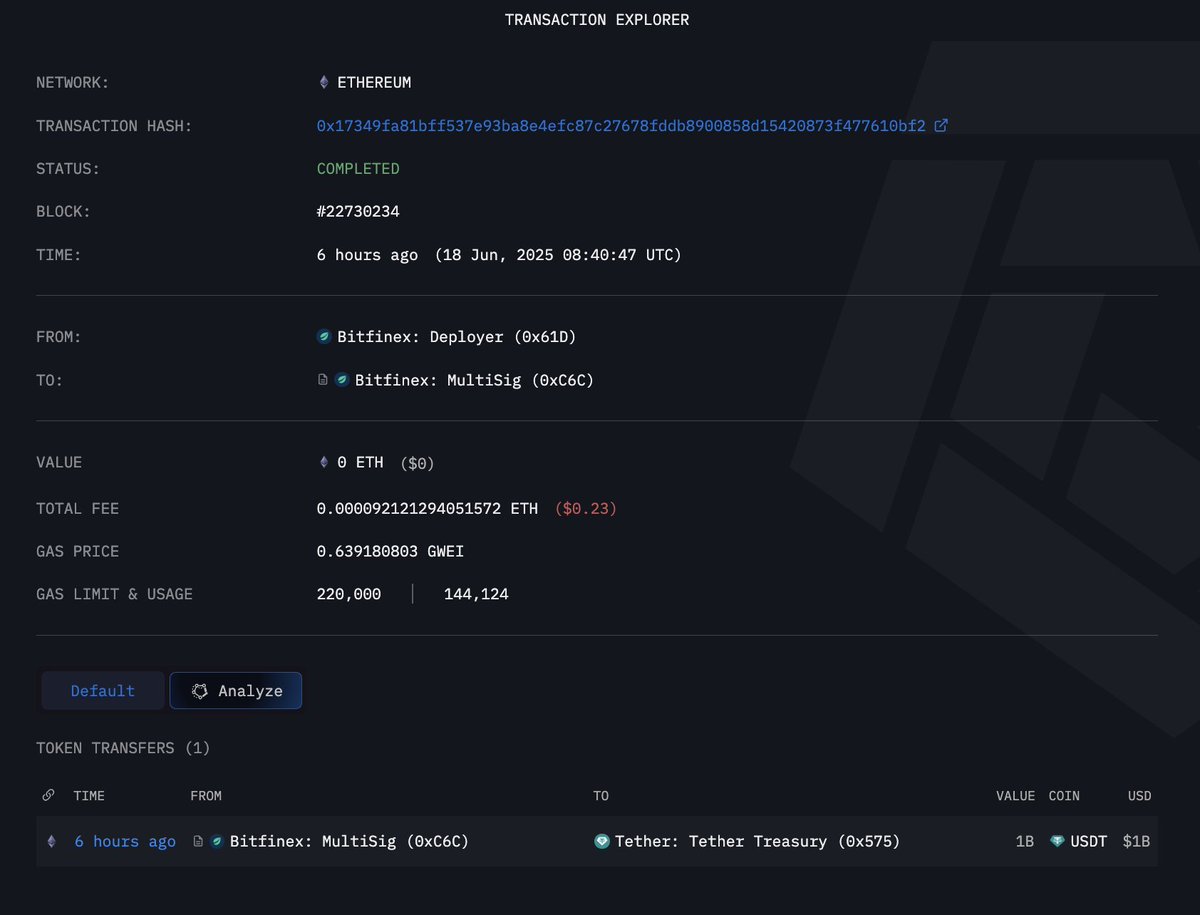
Task: Click the Bitfinex logo beside Deployer (0x61D)
Action: click(x=323, y=337)
